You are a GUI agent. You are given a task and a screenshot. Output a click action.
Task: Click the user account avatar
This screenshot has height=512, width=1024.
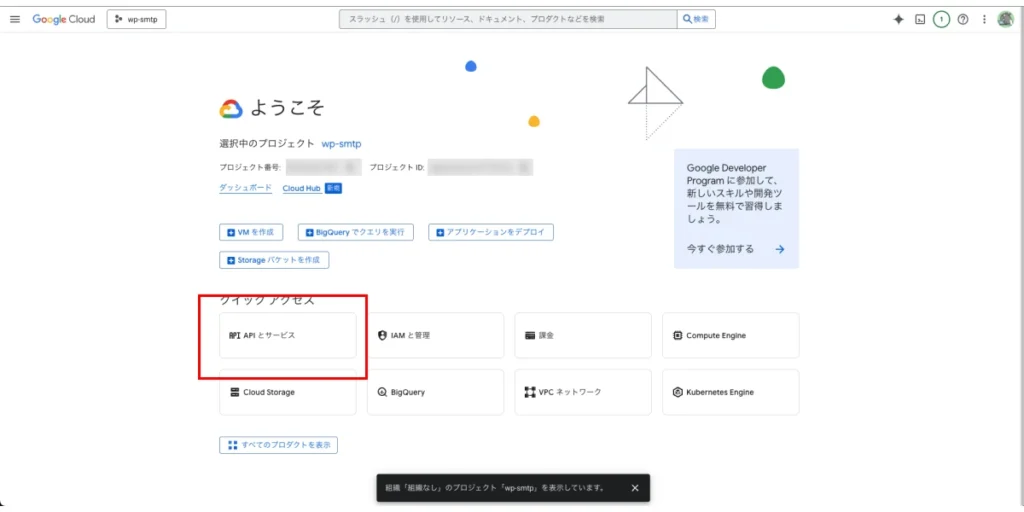point(1005,19)
